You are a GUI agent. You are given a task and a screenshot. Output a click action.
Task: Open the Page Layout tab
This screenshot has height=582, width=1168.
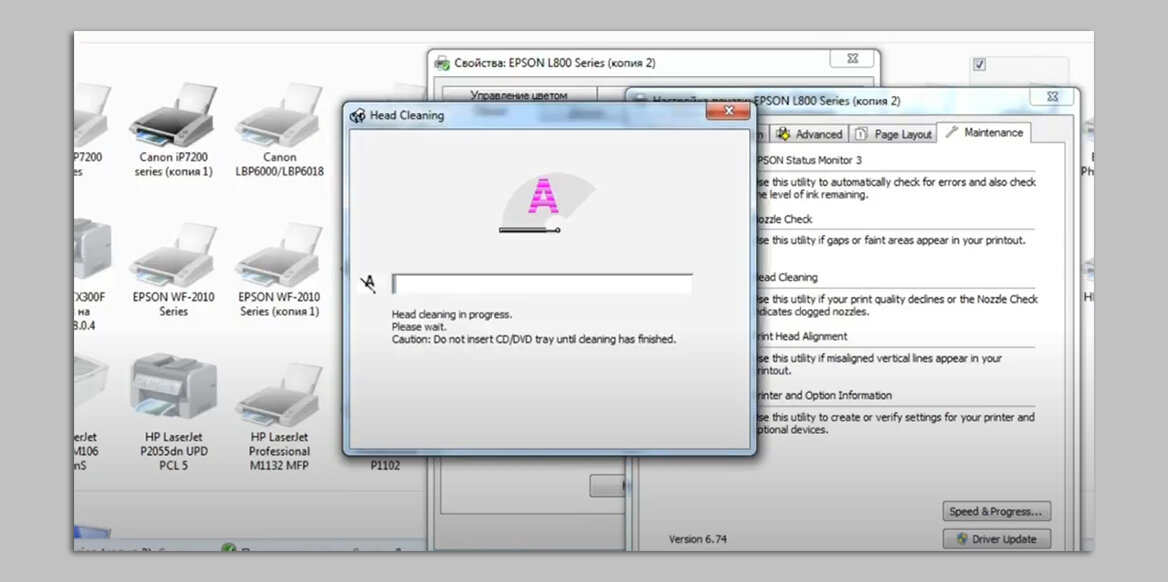[x=892, y=134]
